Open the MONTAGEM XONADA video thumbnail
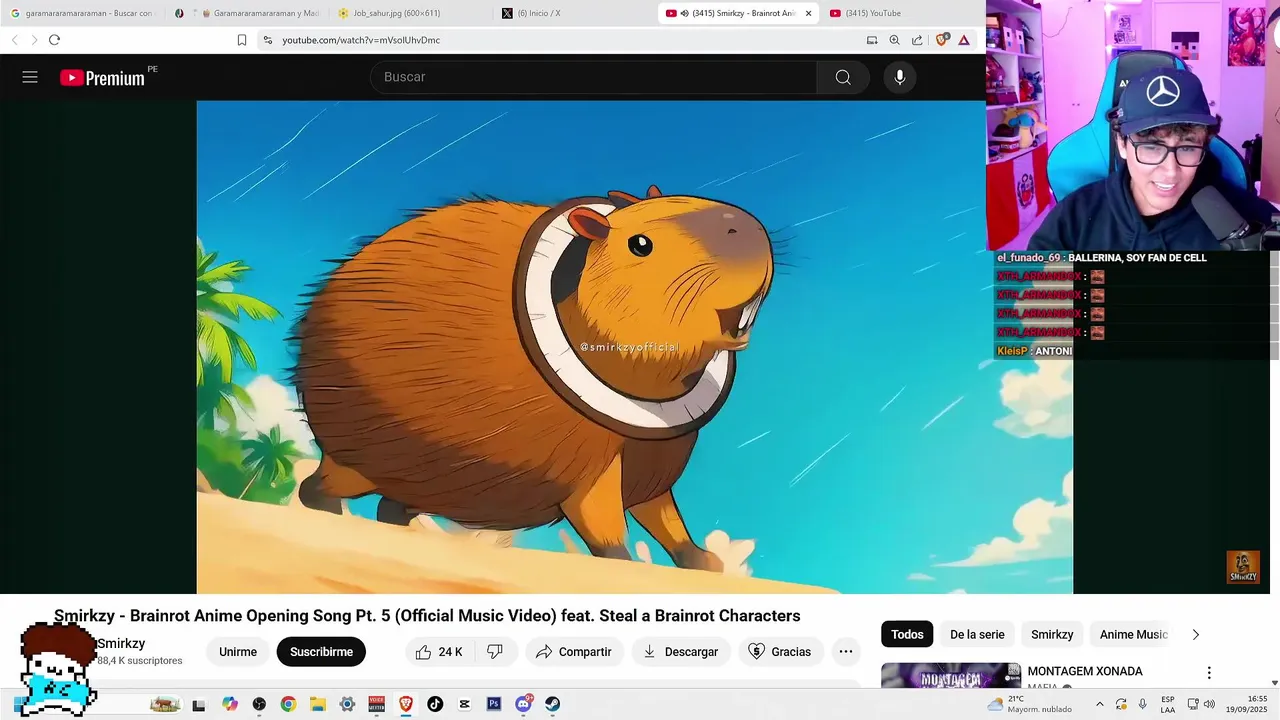This screenshot has height=720, width=1280. tap(950, 676)
